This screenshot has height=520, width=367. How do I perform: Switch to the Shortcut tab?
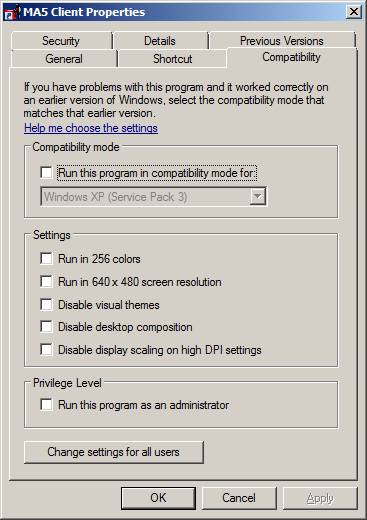[172, 59]
